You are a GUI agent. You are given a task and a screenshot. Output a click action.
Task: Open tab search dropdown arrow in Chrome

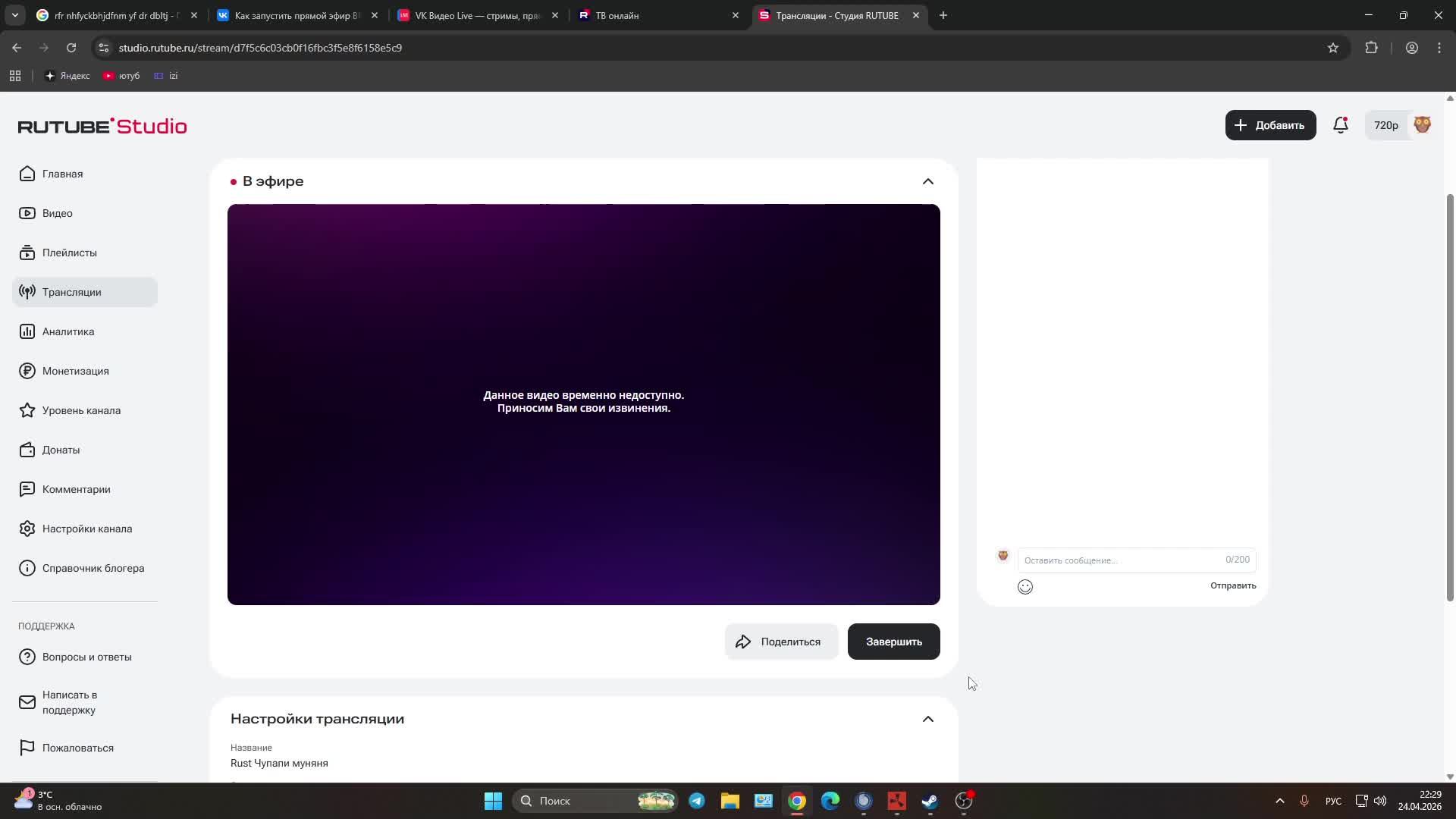(15, 15)
